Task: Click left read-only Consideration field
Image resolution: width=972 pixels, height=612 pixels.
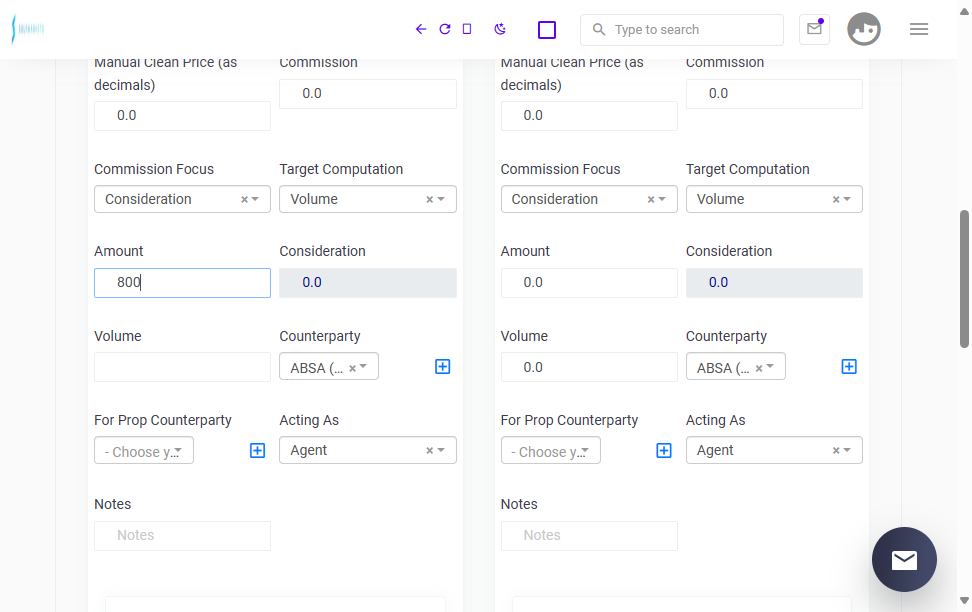Action: pyautogui.click(x=368, y=283)
